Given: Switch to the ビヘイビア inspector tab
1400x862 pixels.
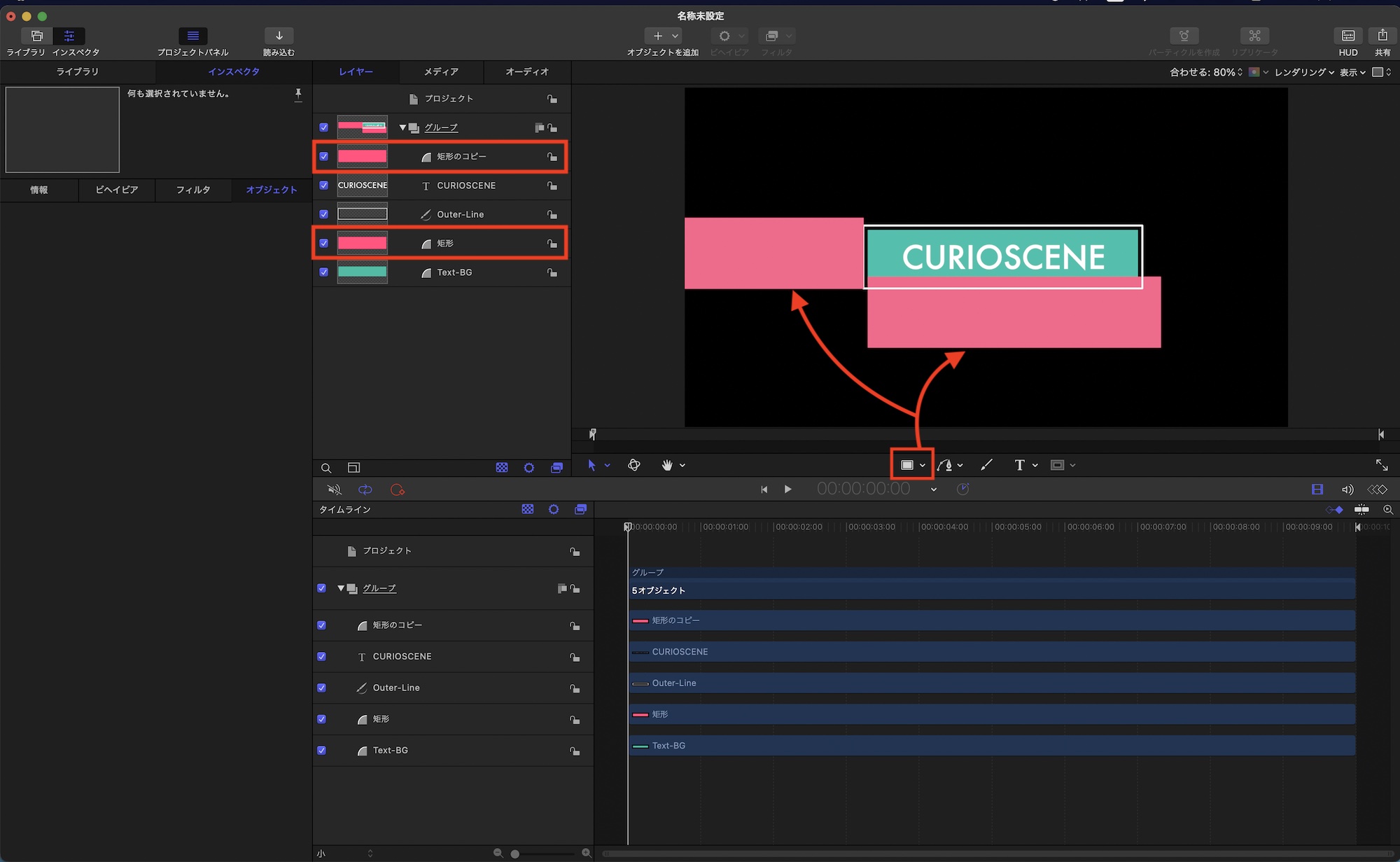Looking at the screenshot, I should (117, 190).
